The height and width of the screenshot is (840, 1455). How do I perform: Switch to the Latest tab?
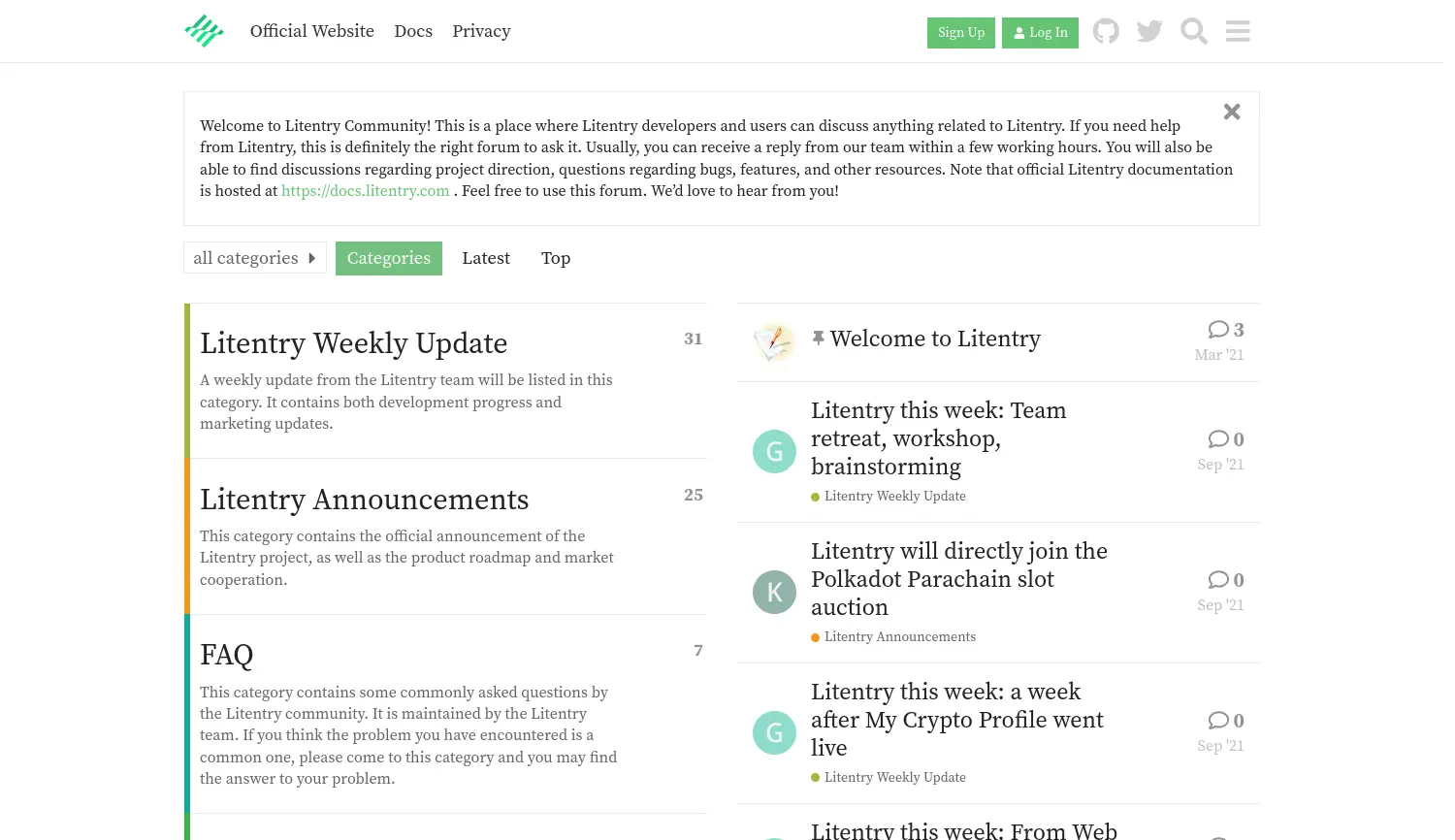click(486, 258)
